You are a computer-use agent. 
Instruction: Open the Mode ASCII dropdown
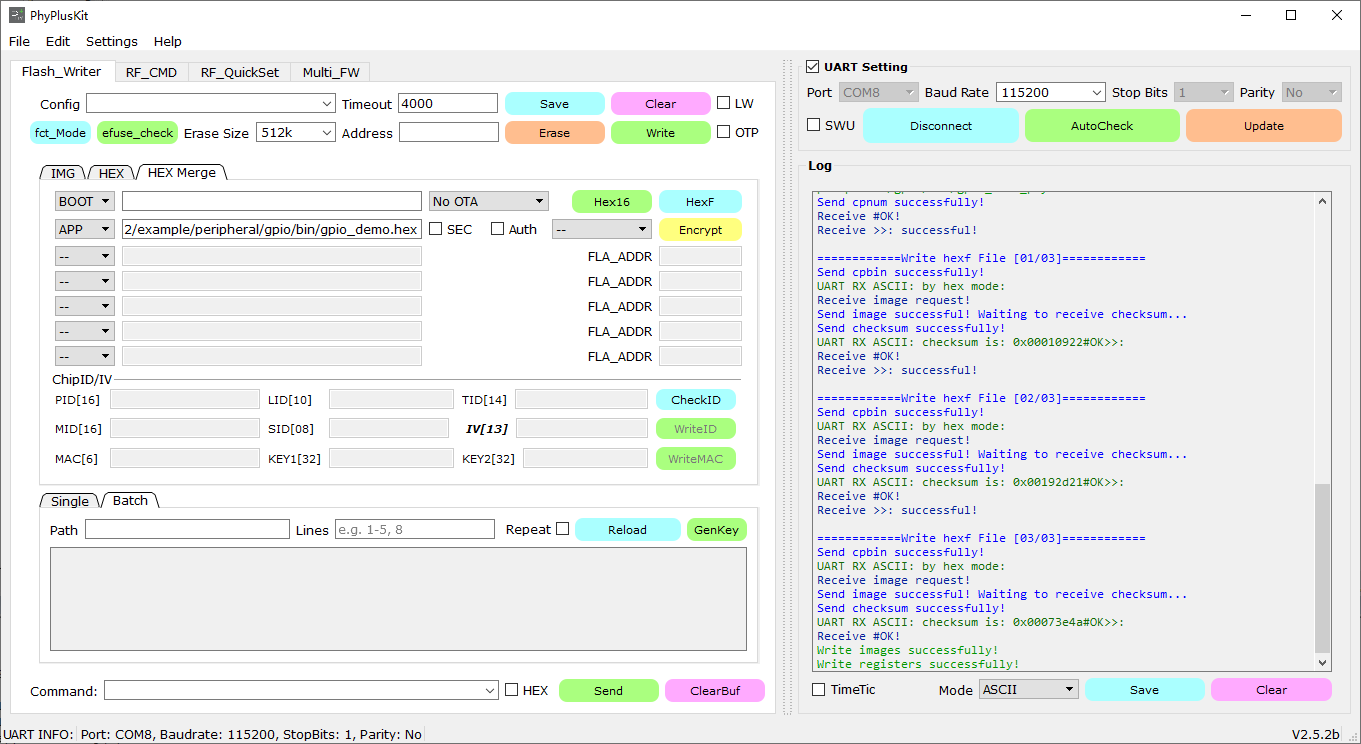pyautogui.click(x=1028, y=689)
